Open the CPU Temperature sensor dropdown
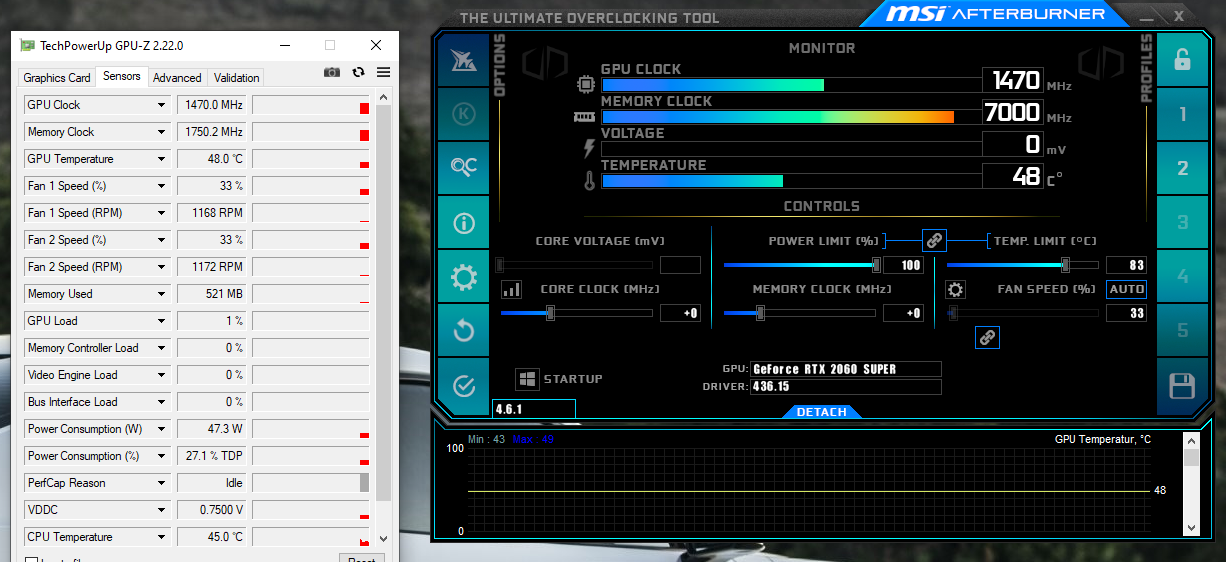The image size is (1226, 562). [x=161, y=537]
